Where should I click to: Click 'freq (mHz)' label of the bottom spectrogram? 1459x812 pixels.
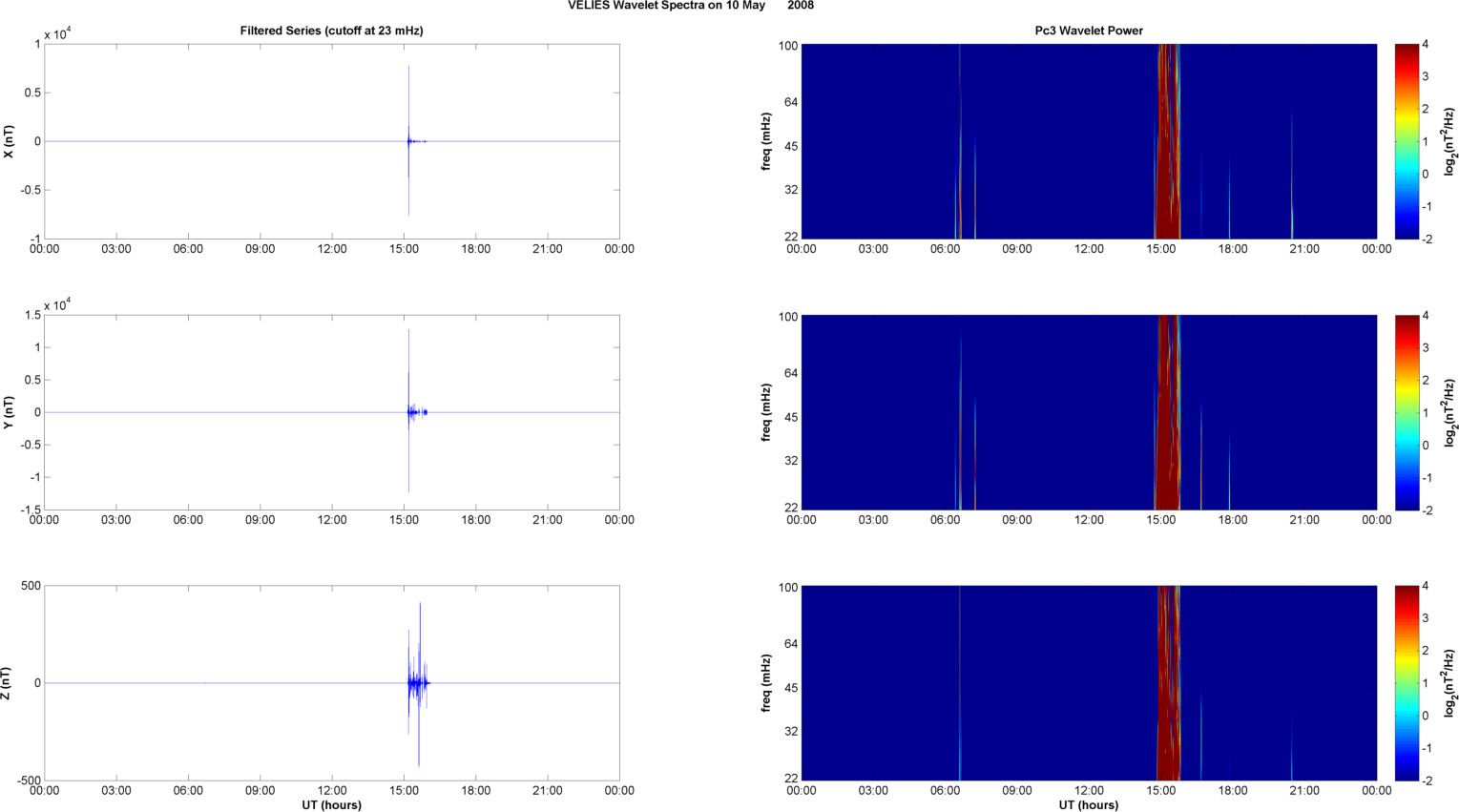[x=766, y=683]
